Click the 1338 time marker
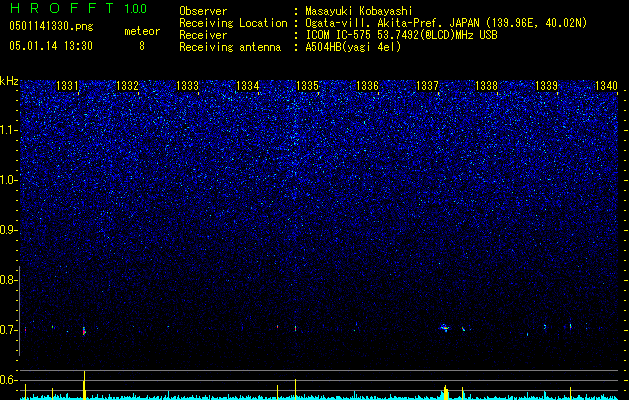 click(486, 85)
